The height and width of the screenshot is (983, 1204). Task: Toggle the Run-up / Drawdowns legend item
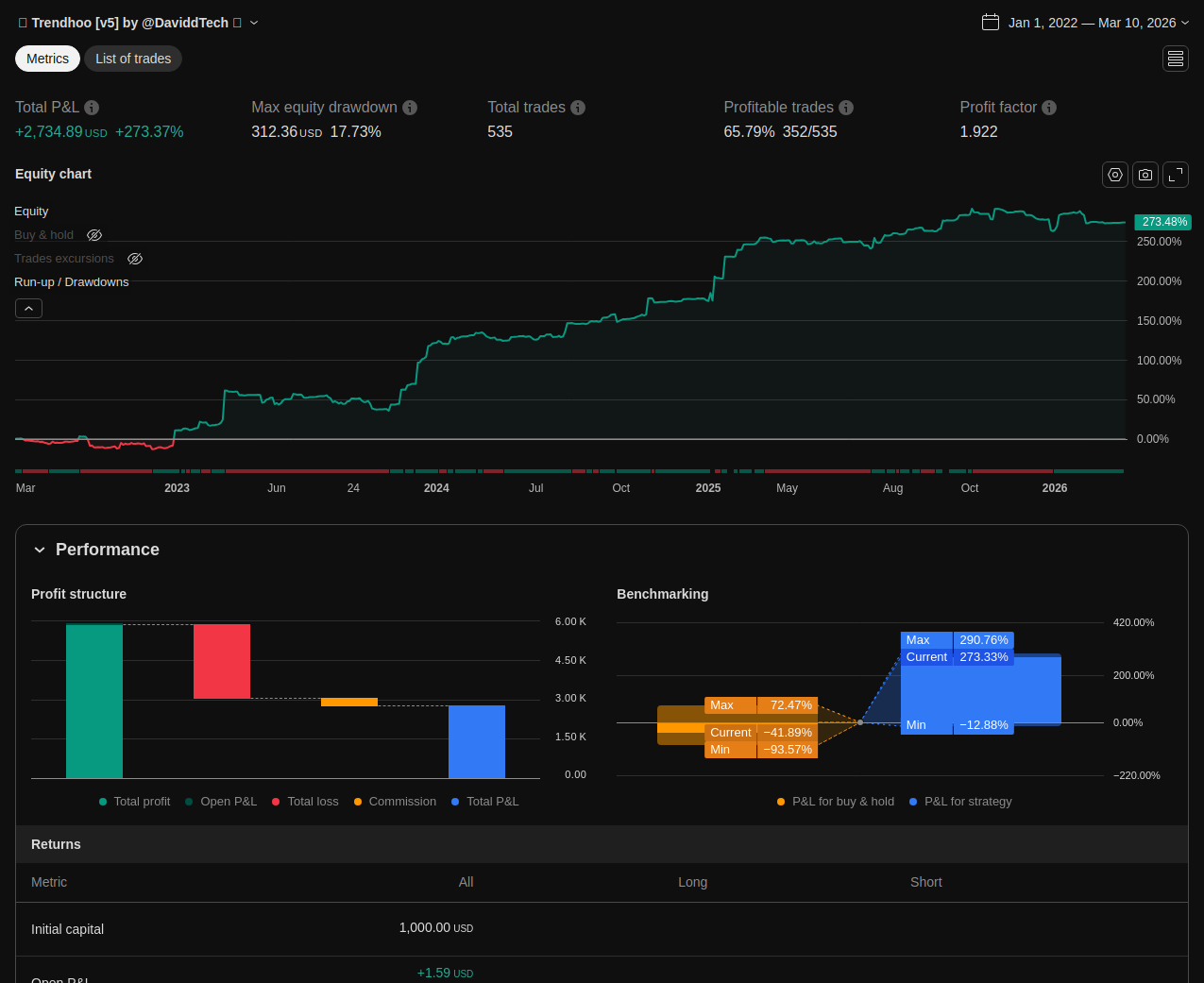[72, 282]
